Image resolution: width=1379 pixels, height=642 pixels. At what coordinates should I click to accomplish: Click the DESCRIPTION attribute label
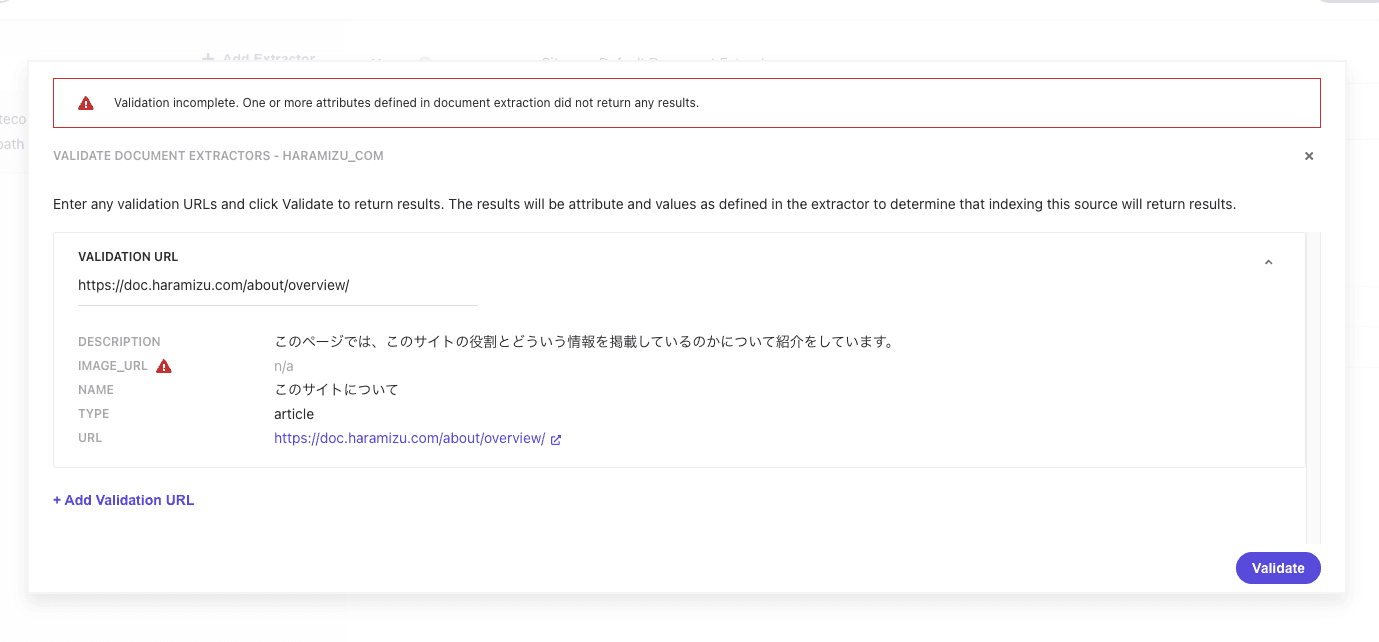click(119, 342)
